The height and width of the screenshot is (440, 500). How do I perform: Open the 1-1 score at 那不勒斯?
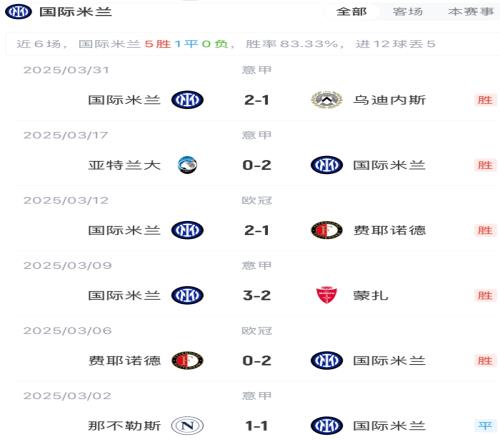[257, 426]
